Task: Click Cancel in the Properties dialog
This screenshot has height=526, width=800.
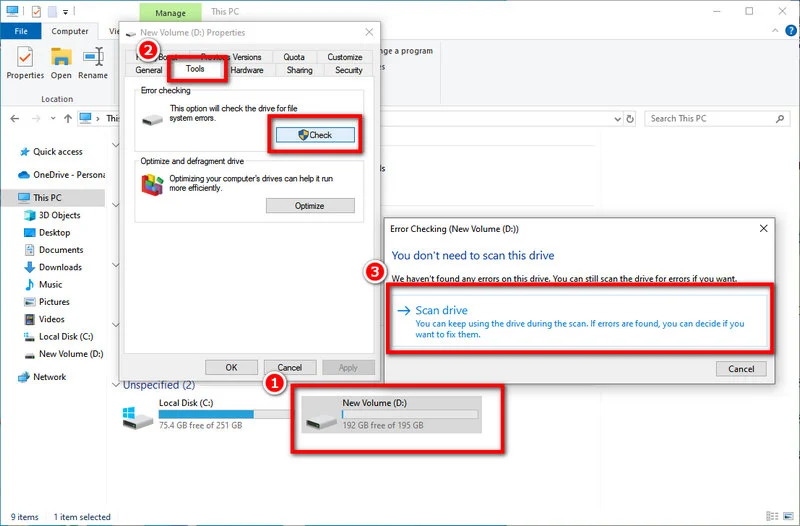Action: [x=290, y=367]
